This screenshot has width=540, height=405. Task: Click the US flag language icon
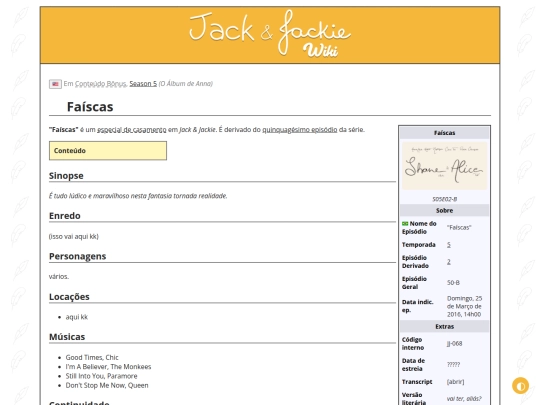click(55, 84)
